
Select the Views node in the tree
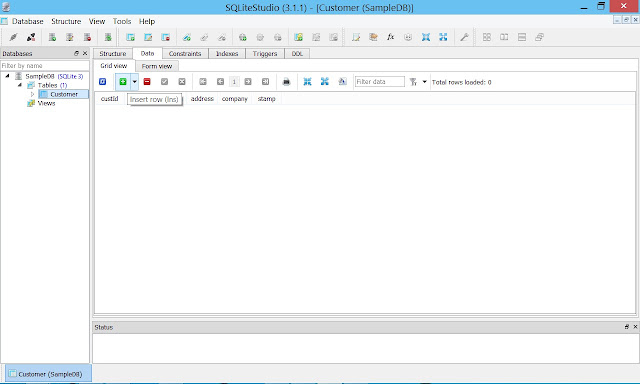(46, 103)
